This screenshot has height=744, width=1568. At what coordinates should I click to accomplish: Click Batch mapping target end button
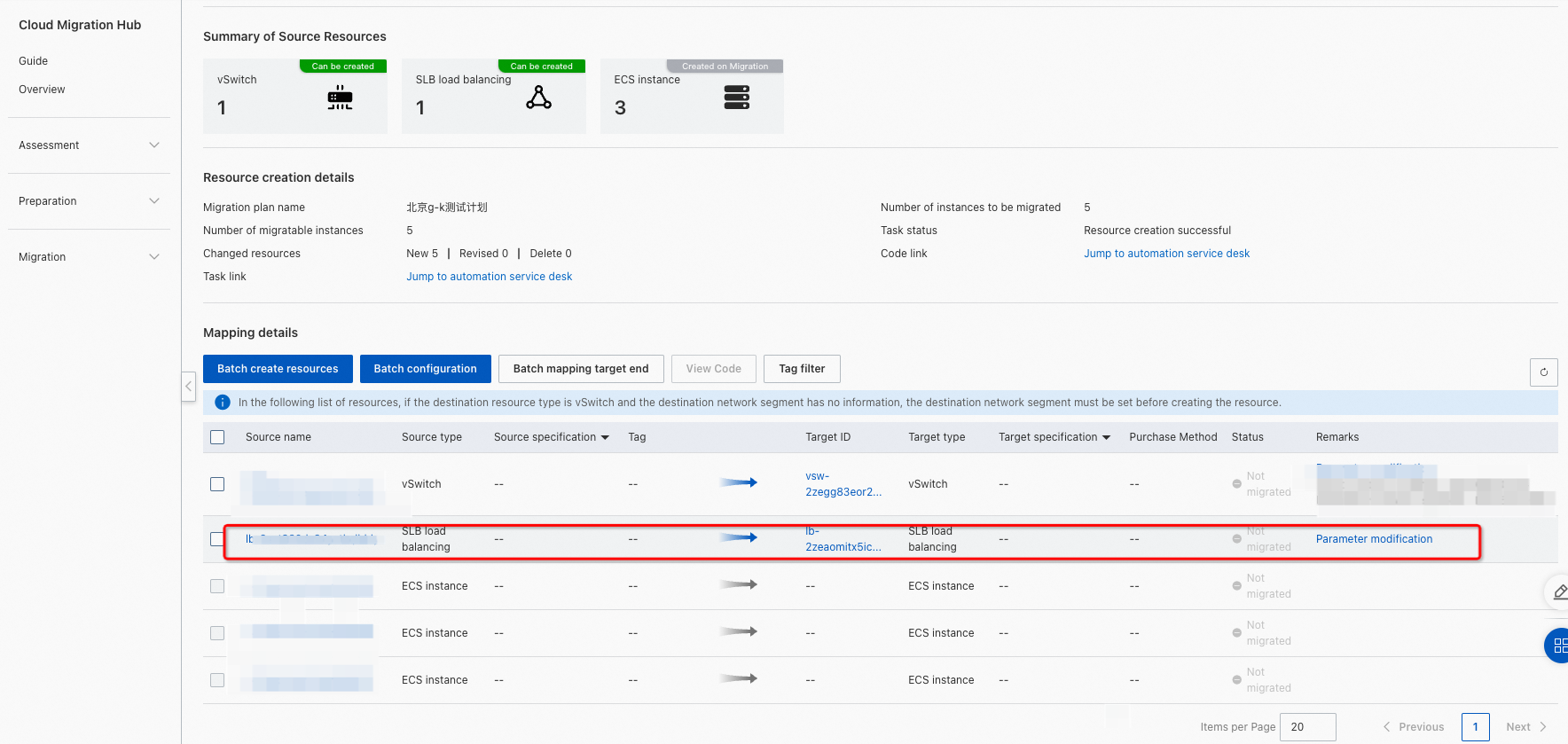pos(581,369)
